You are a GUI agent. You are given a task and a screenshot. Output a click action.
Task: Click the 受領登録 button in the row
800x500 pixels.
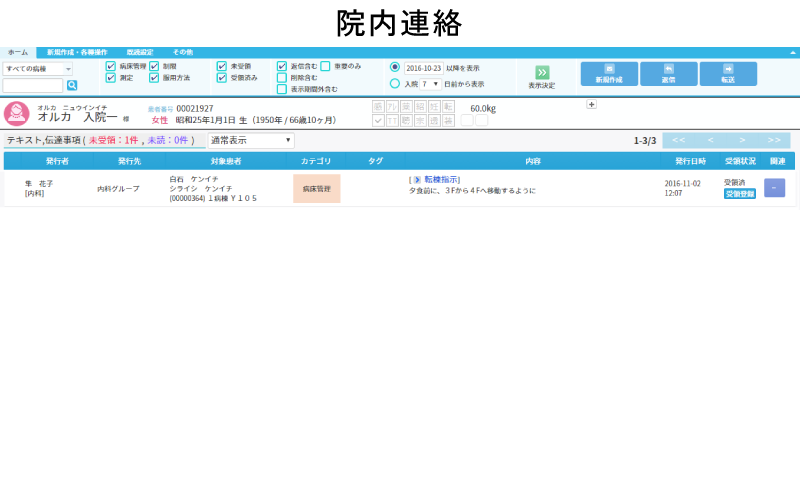(740, 194)
